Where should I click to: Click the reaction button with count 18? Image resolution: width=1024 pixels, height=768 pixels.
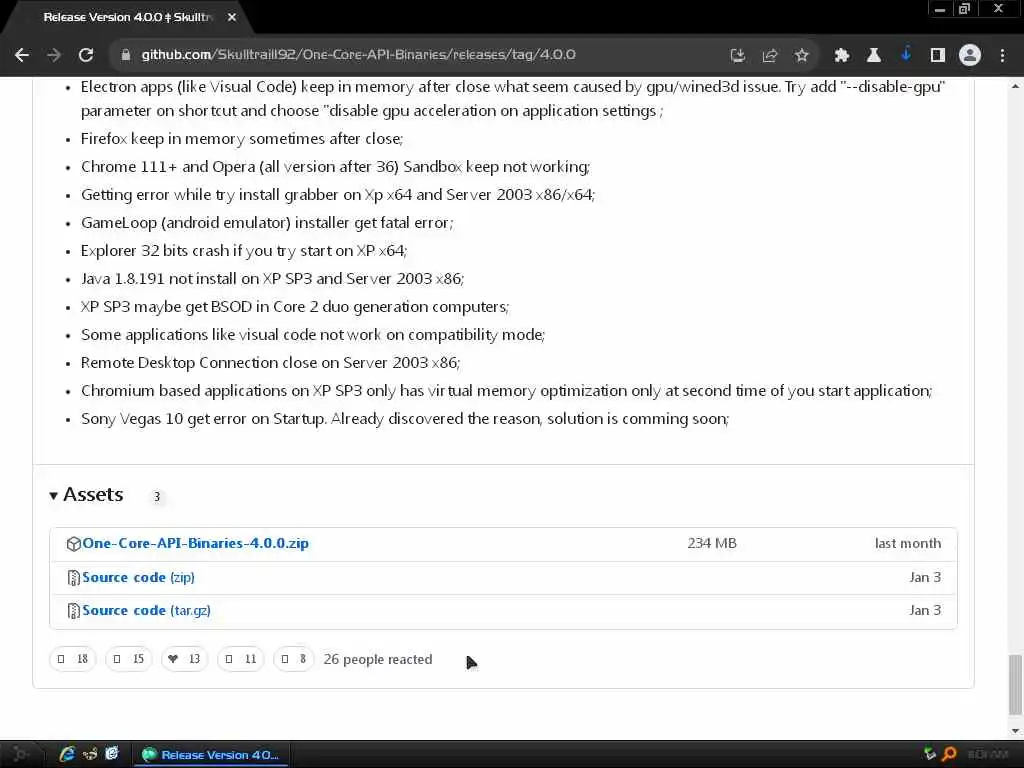tap(72, 659)
